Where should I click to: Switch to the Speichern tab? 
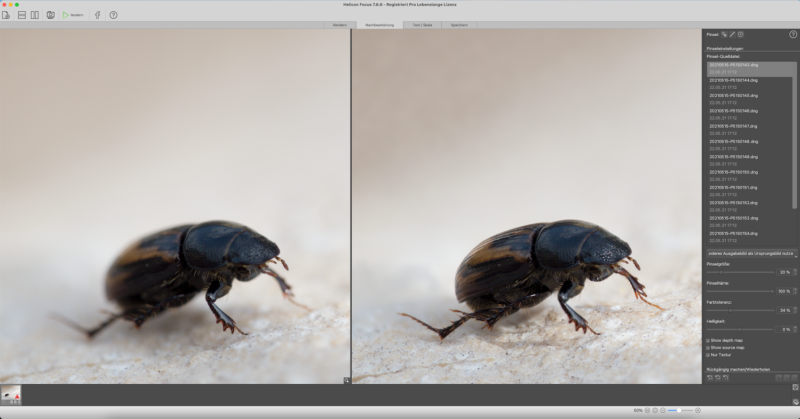(459, 25)
